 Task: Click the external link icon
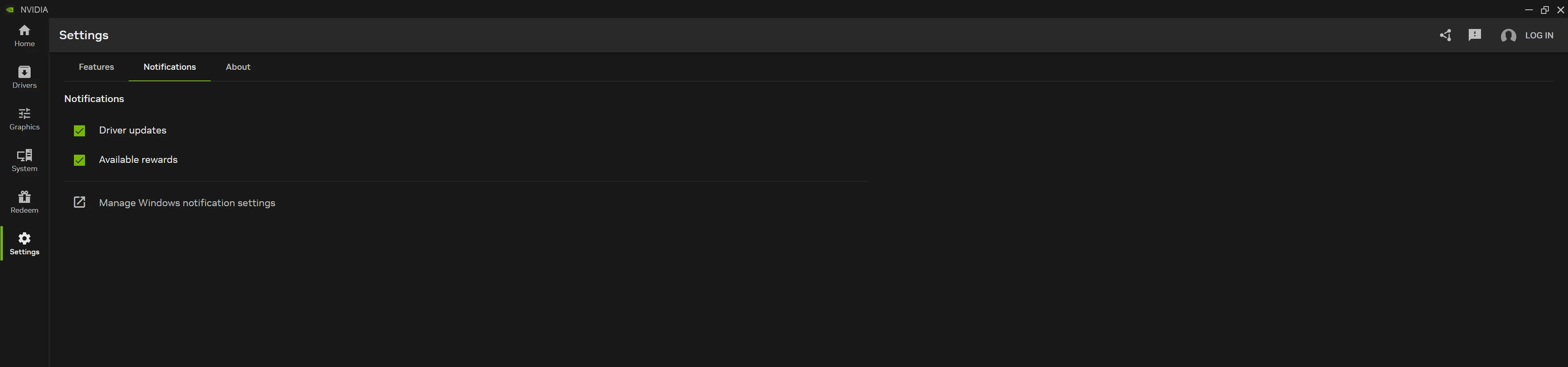(x=80, y=202)
